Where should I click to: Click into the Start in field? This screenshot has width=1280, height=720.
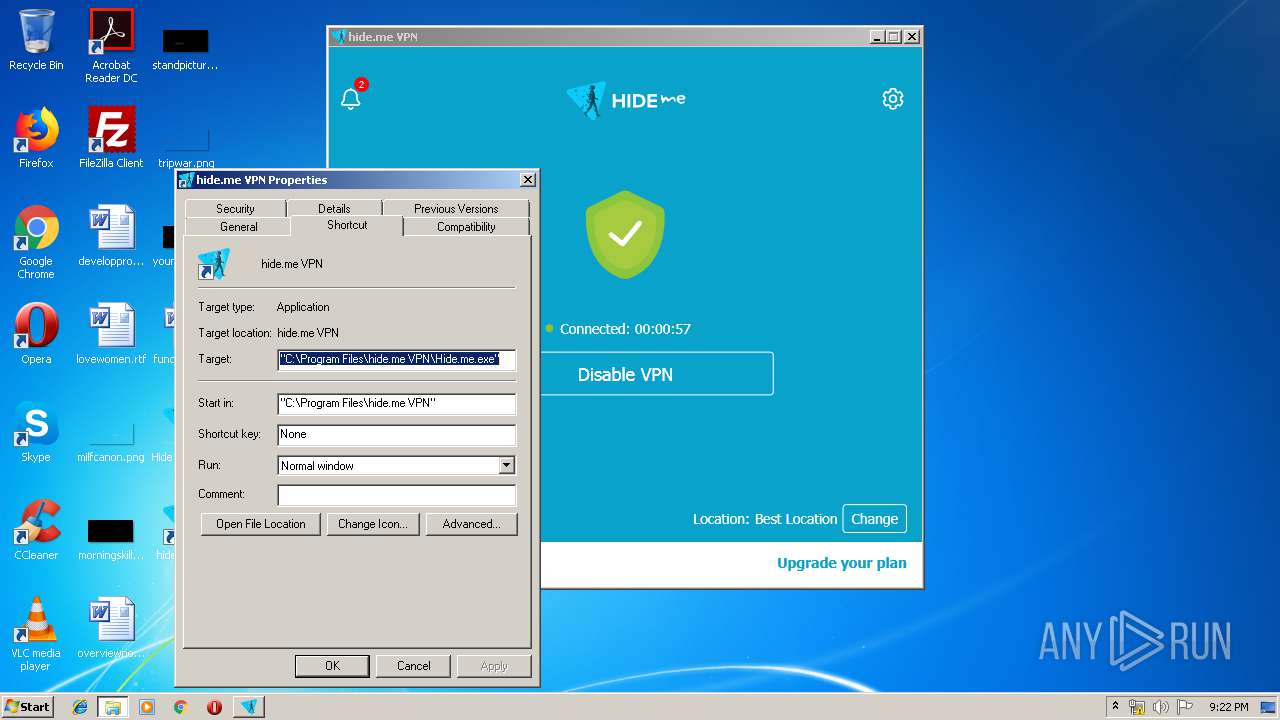pyautogui.click(x=397, y=403)
